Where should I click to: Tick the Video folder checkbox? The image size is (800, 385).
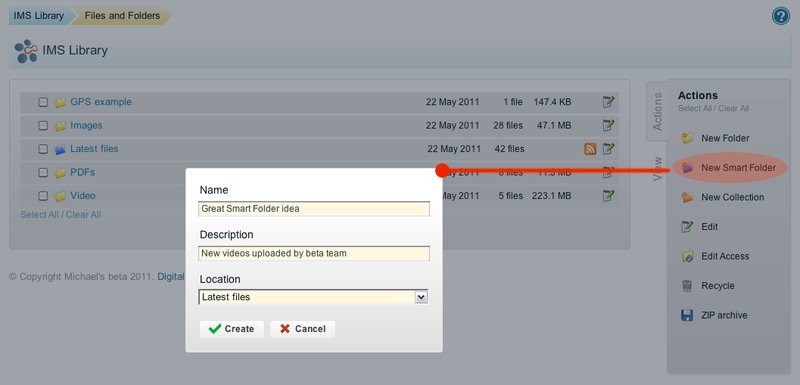(x=43, y=196)
